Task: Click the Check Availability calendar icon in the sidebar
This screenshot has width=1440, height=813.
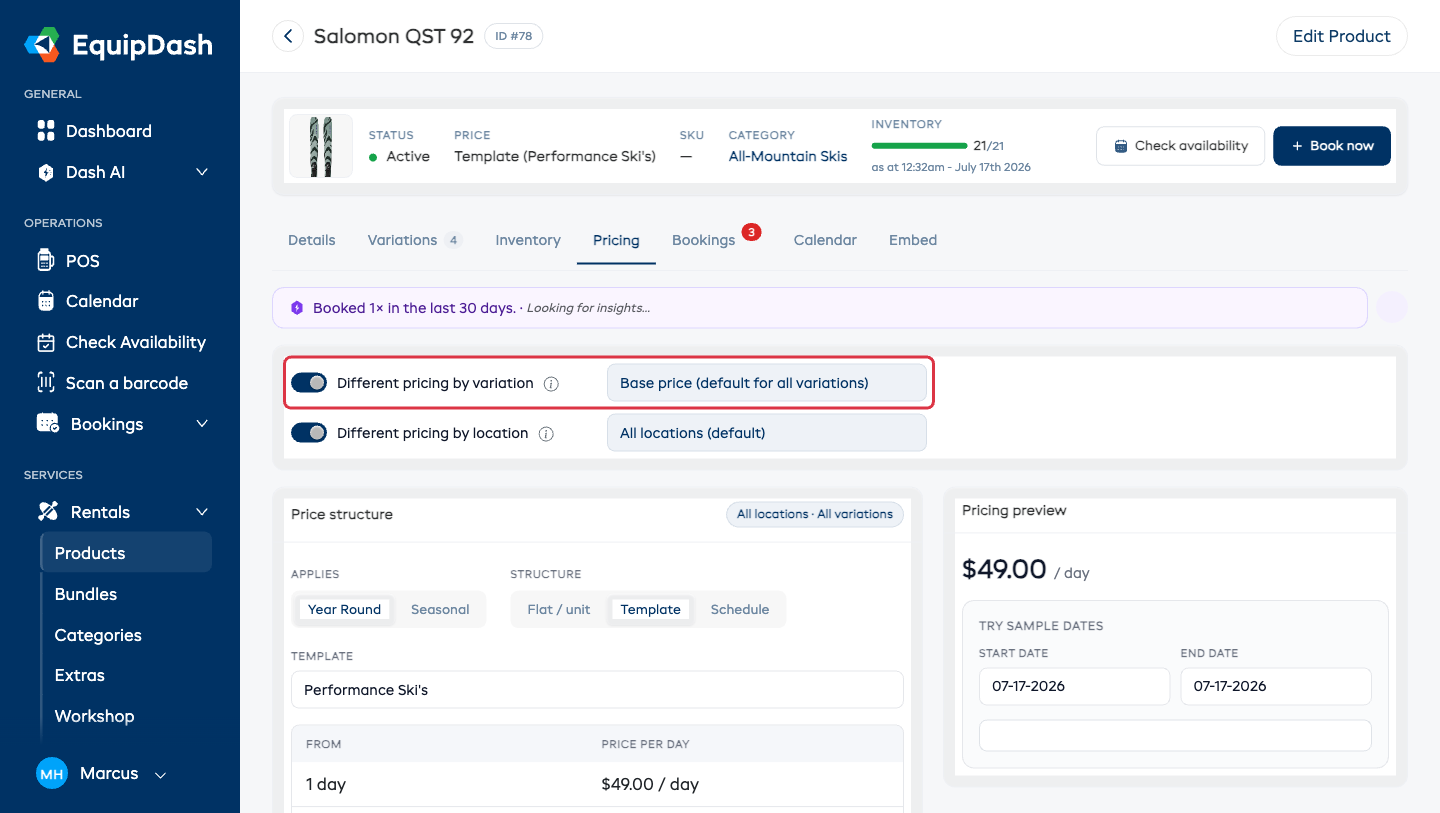Action: [46, 342]
